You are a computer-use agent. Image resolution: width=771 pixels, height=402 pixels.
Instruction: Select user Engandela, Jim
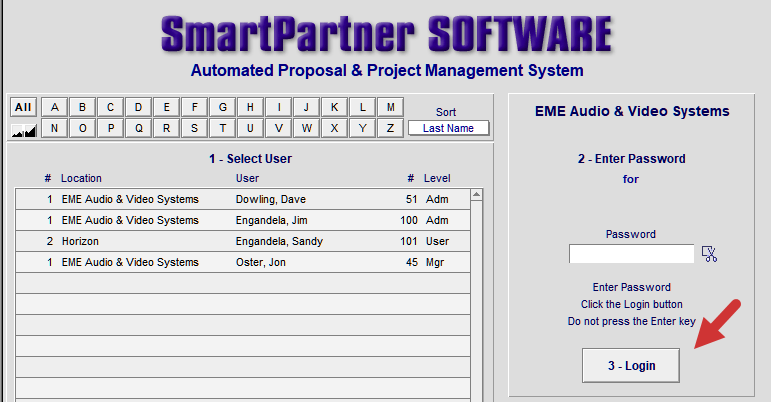pos(243,220)
